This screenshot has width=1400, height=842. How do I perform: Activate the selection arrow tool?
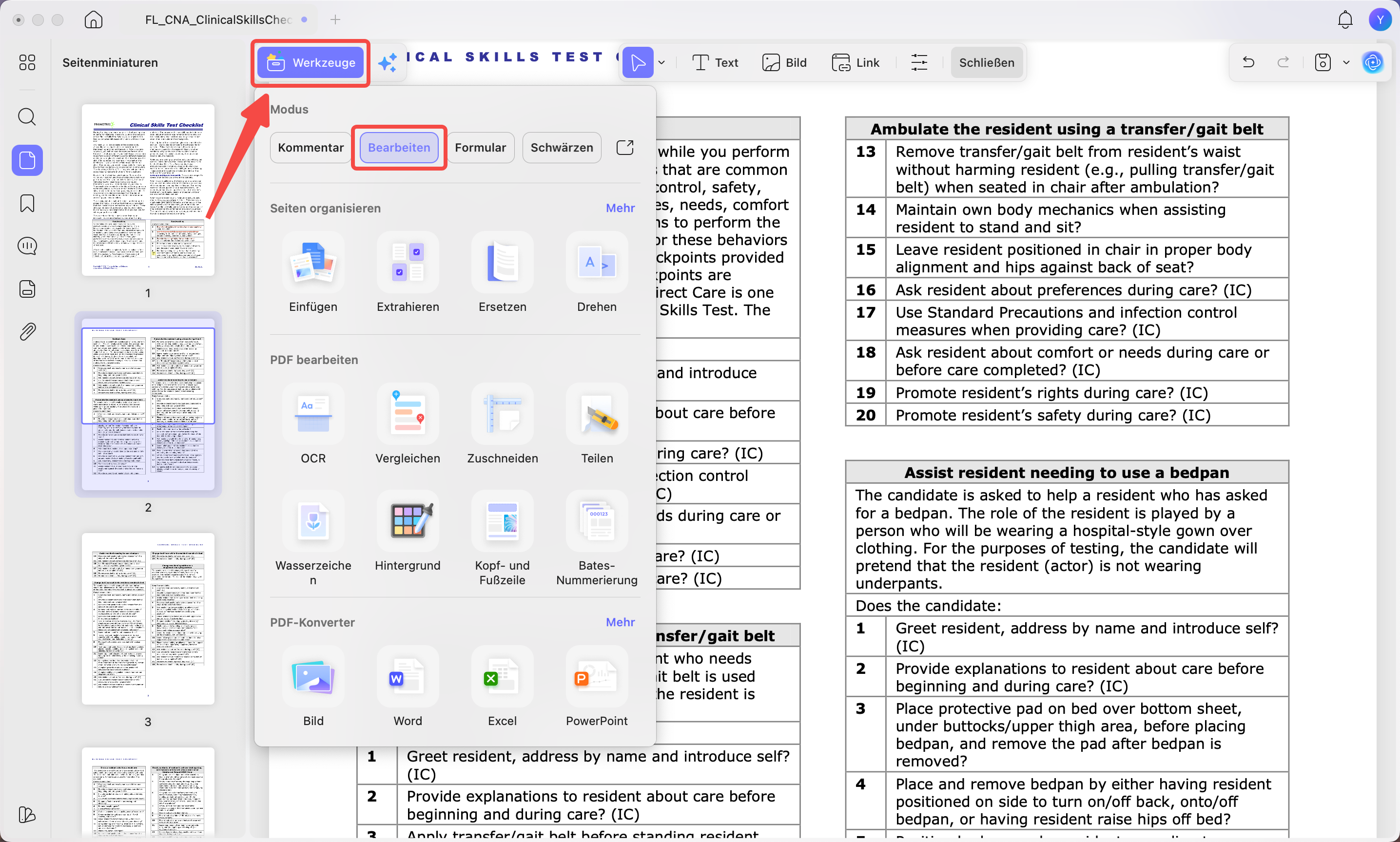637,62
